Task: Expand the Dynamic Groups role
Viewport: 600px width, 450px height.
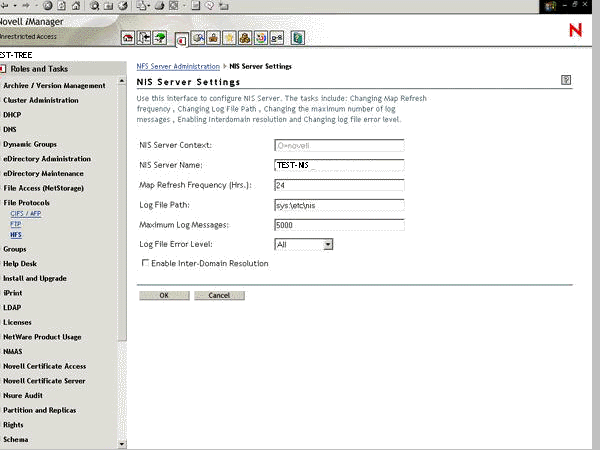Action: (x=30, y=144)
